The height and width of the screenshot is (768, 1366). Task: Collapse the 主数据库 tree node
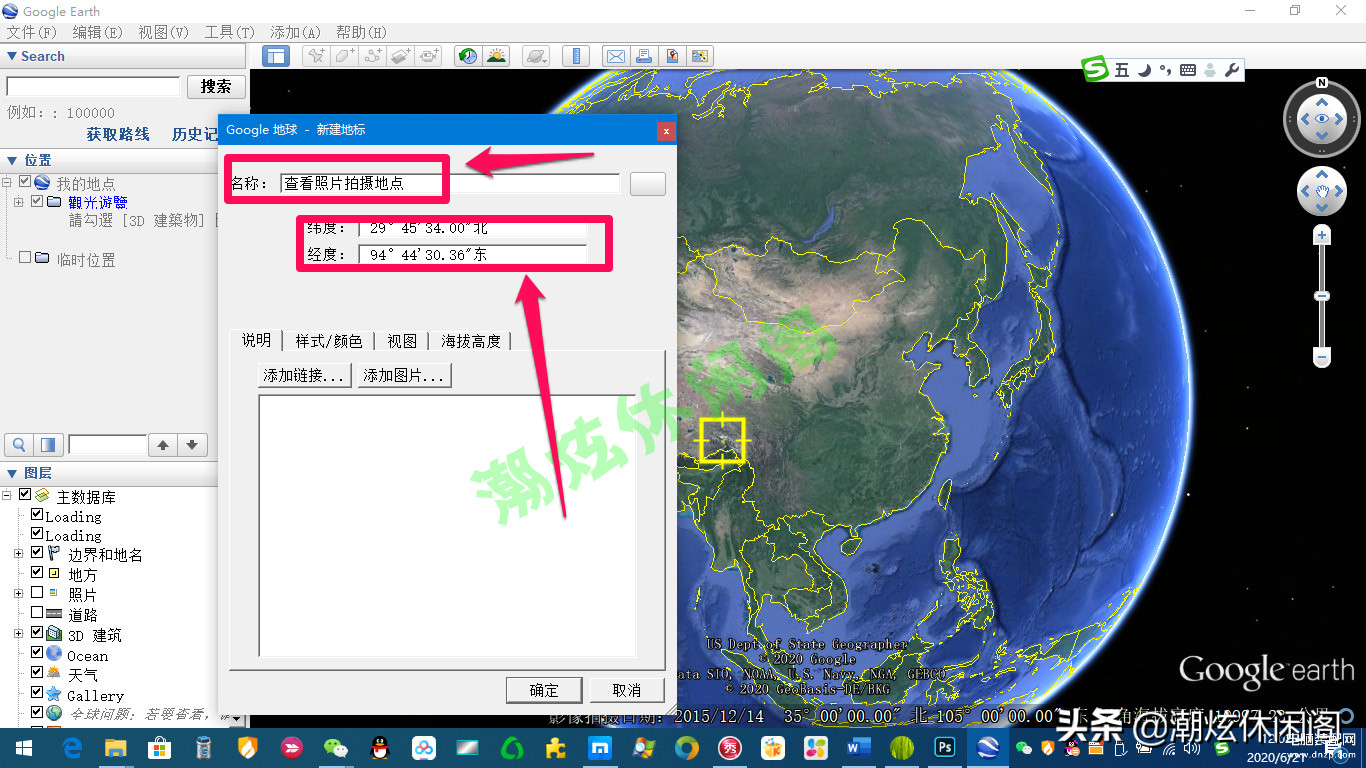tap(7, 495)
